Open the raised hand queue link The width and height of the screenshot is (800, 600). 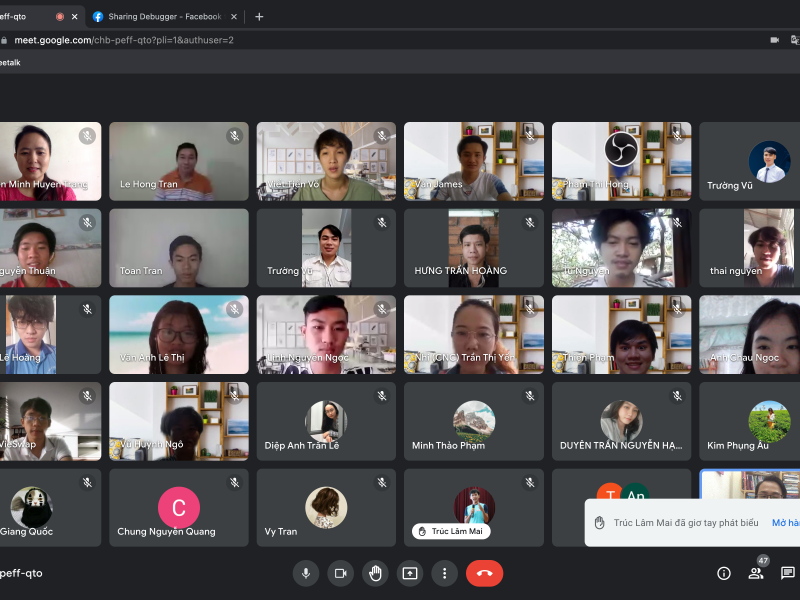point(785,523)
